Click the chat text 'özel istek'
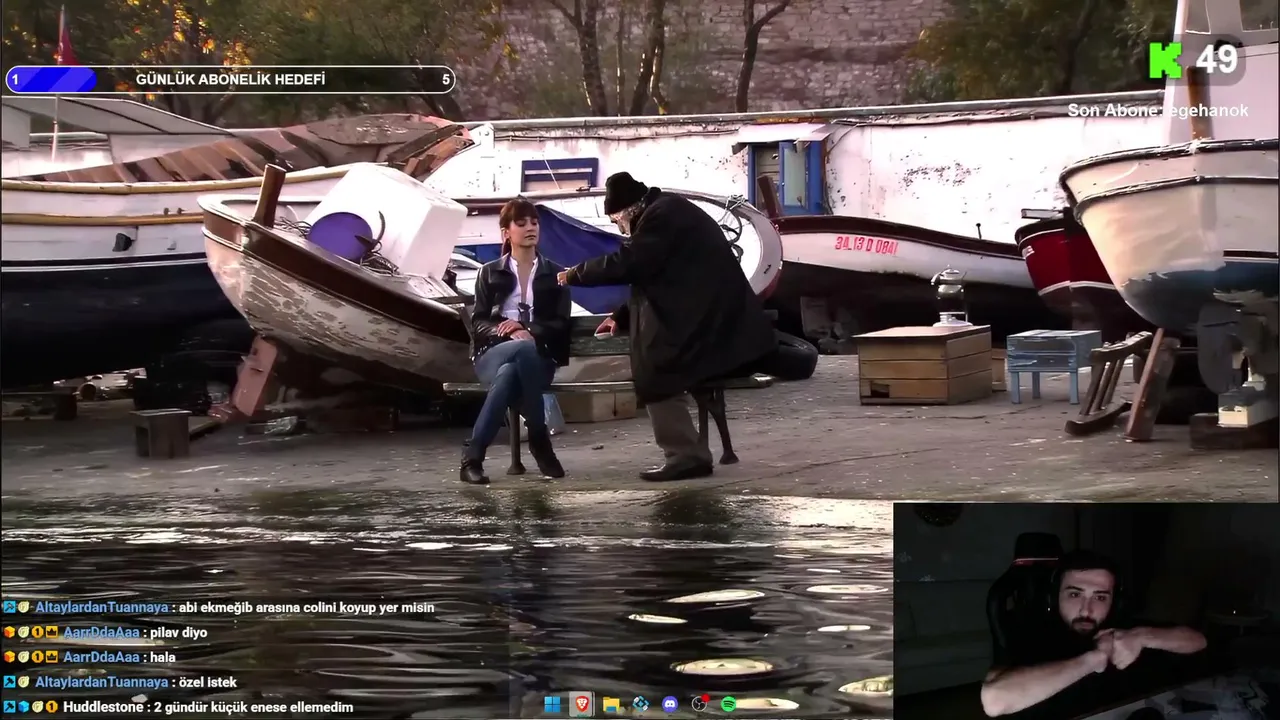Image resolution: width=1280 pixels, height=720 pixels. point(208,682)
